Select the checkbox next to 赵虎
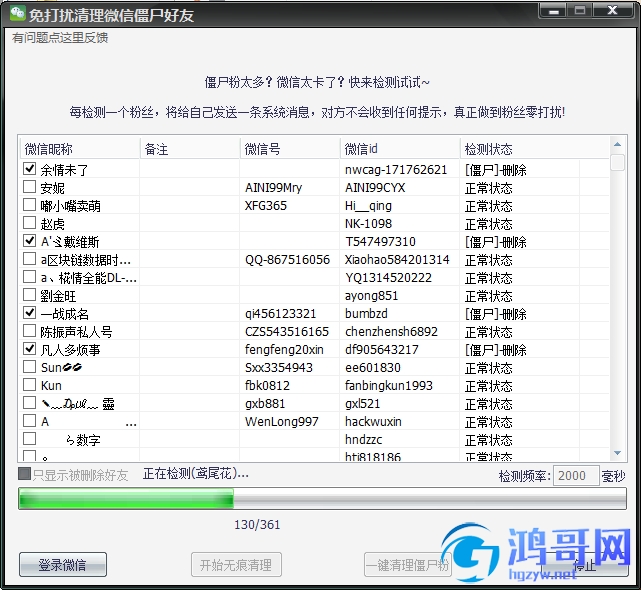The height and width of the screenshot is (590, 641). [29, 222]
